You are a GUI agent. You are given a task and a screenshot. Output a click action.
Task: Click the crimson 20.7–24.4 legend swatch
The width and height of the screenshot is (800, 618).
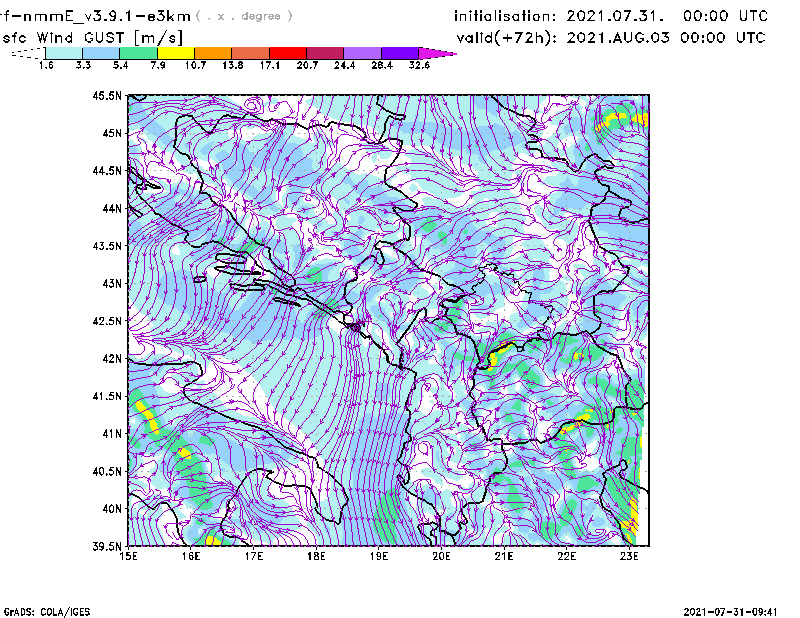coord(325,53)
